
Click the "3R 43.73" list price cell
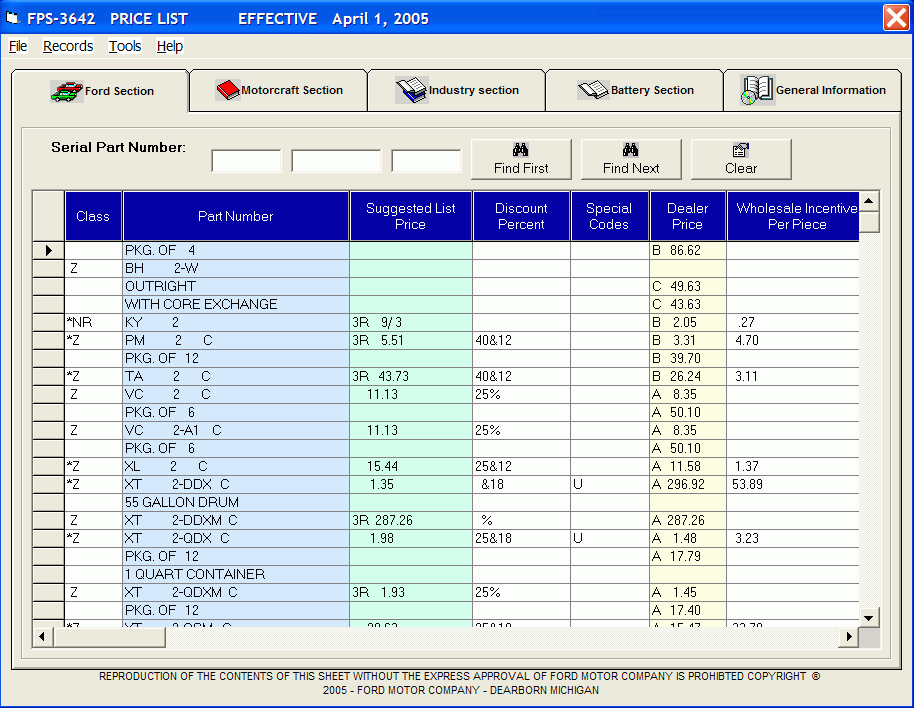[x=411, y=376]
